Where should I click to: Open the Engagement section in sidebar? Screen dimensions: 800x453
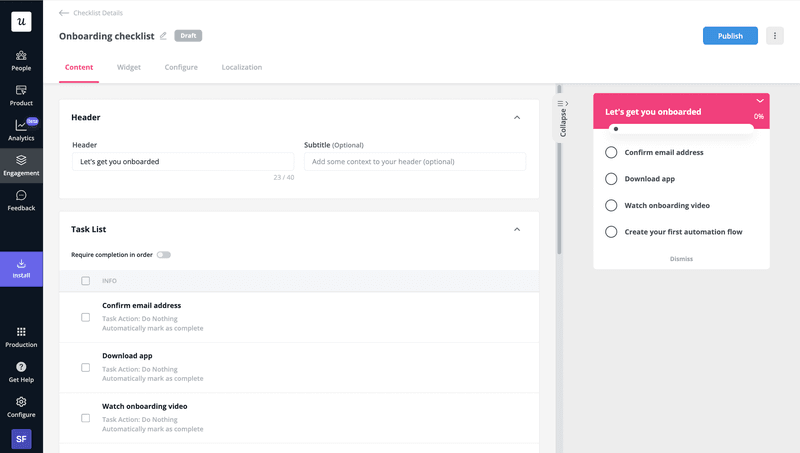[21, 165]
